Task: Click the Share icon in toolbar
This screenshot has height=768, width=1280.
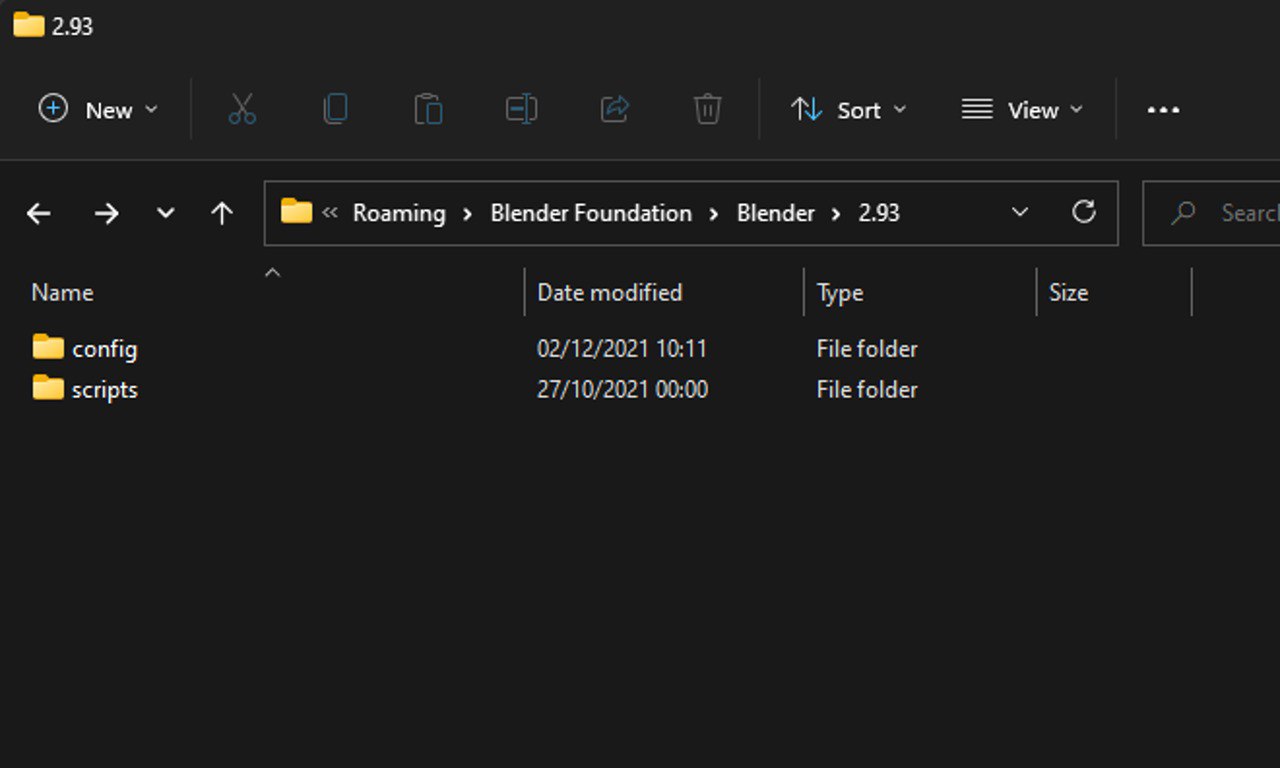Action: point(614,109)
